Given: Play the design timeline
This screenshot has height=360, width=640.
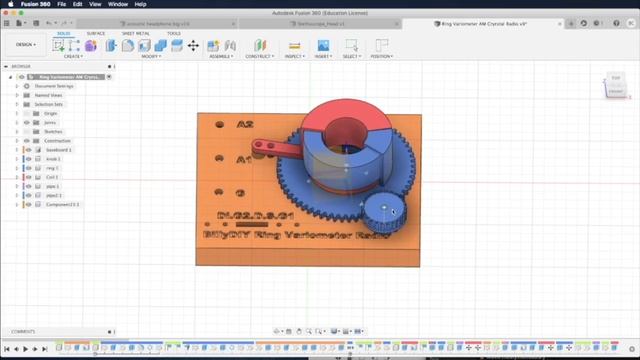Looking at the screenshot, I should [x=25, y=349].
